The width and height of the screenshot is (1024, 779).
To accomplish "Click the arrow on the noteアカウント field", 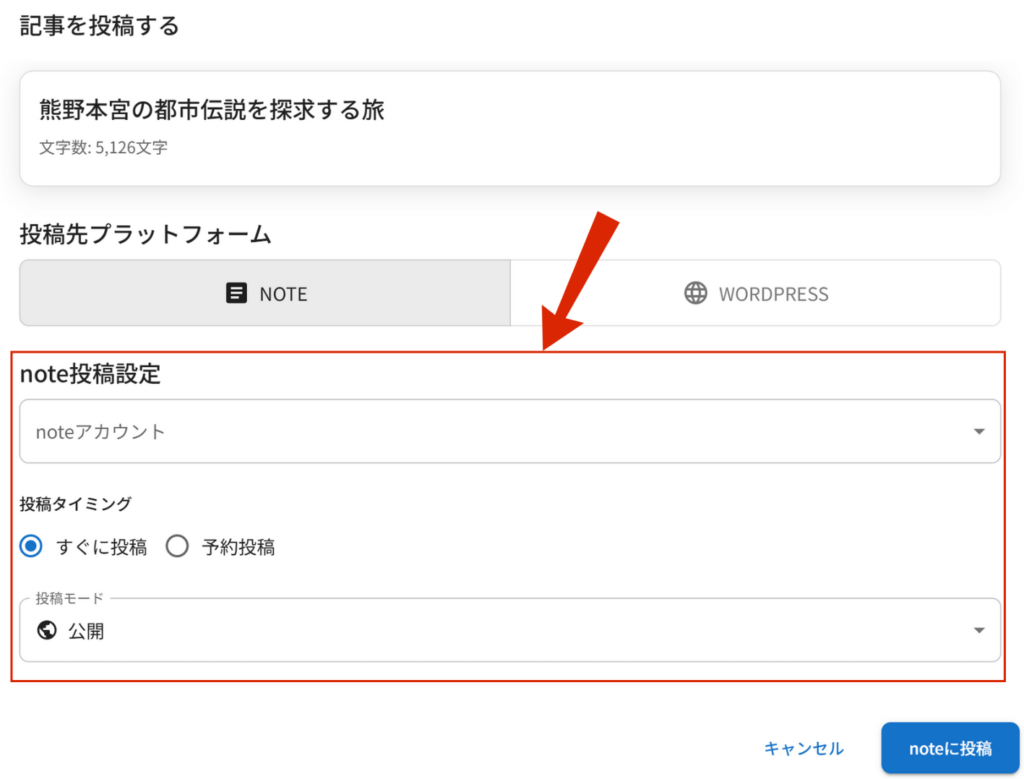I will [978, 432].
